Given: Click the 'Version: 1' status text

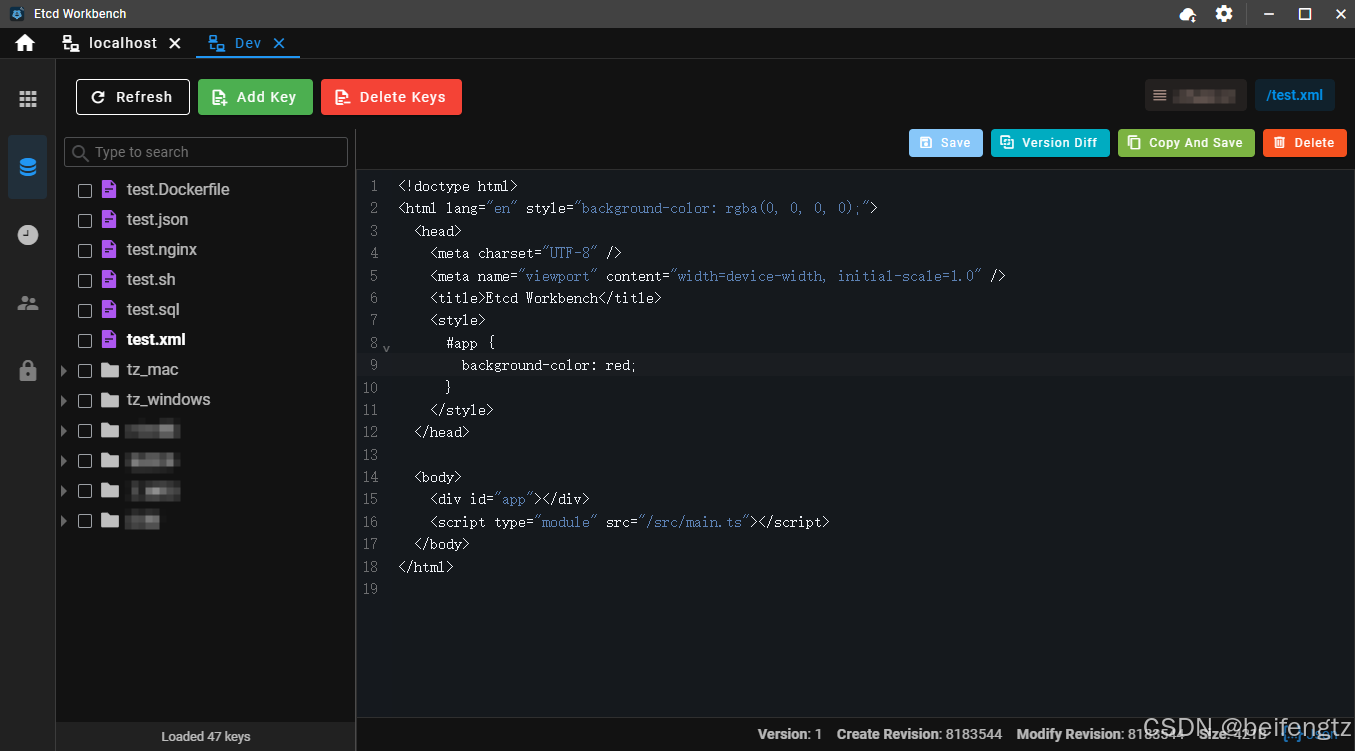Looking at the screenshot, I should [790, 734].
